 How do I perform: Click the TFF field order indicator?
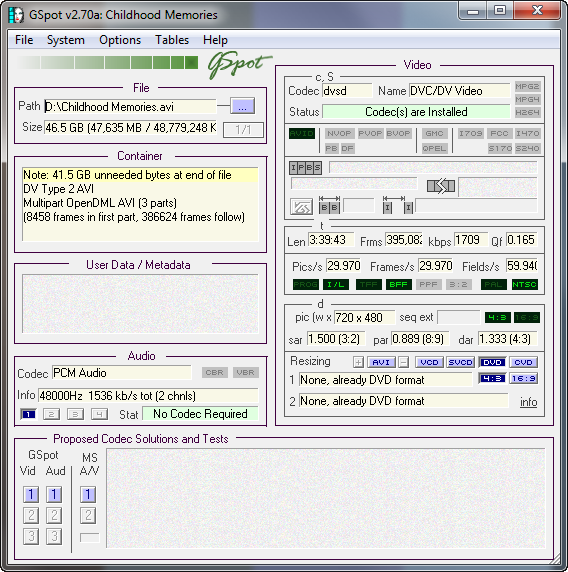point(369,284)
